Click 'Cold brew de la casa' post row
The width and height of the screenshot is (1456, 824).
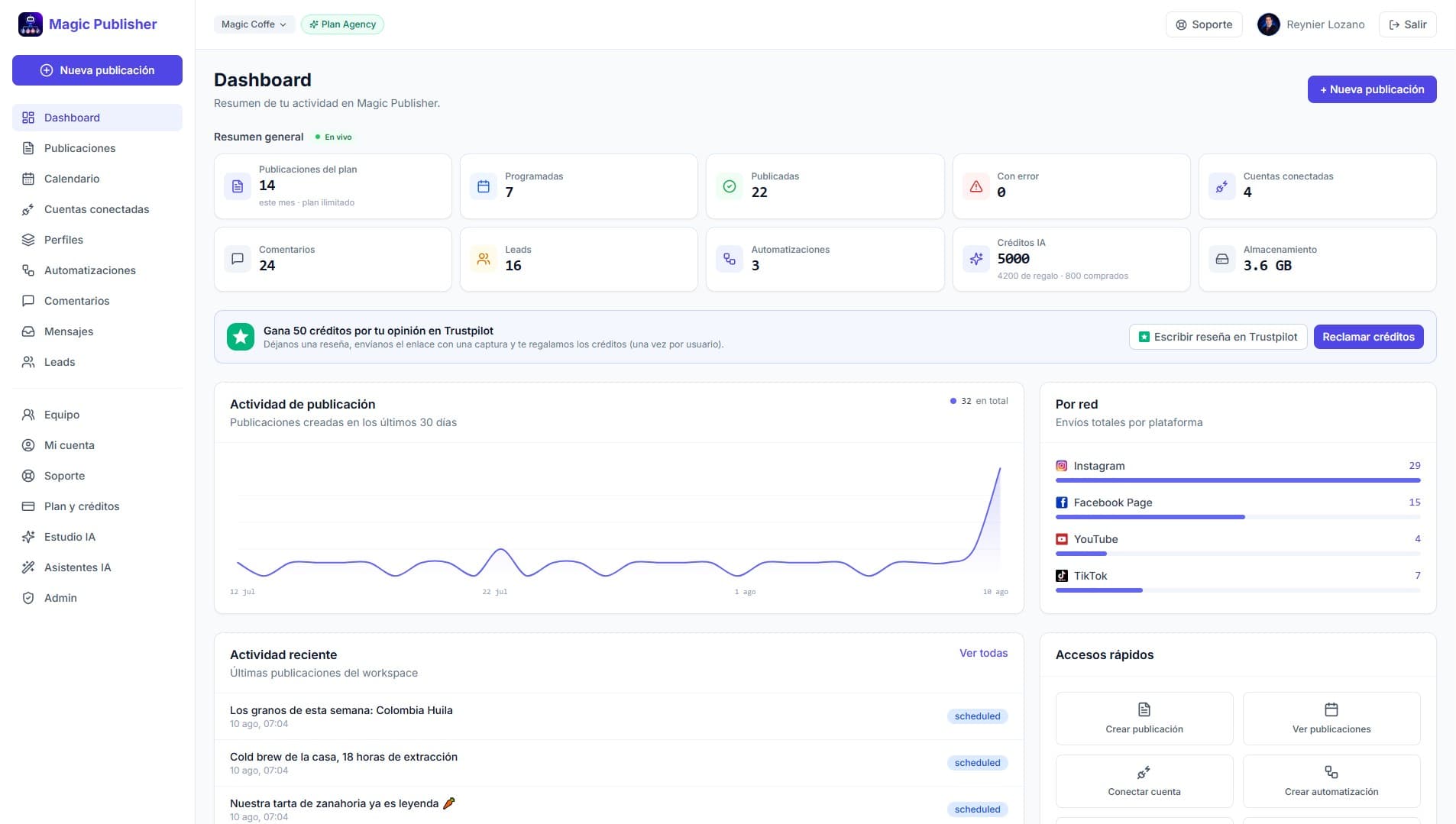point(619,763)
